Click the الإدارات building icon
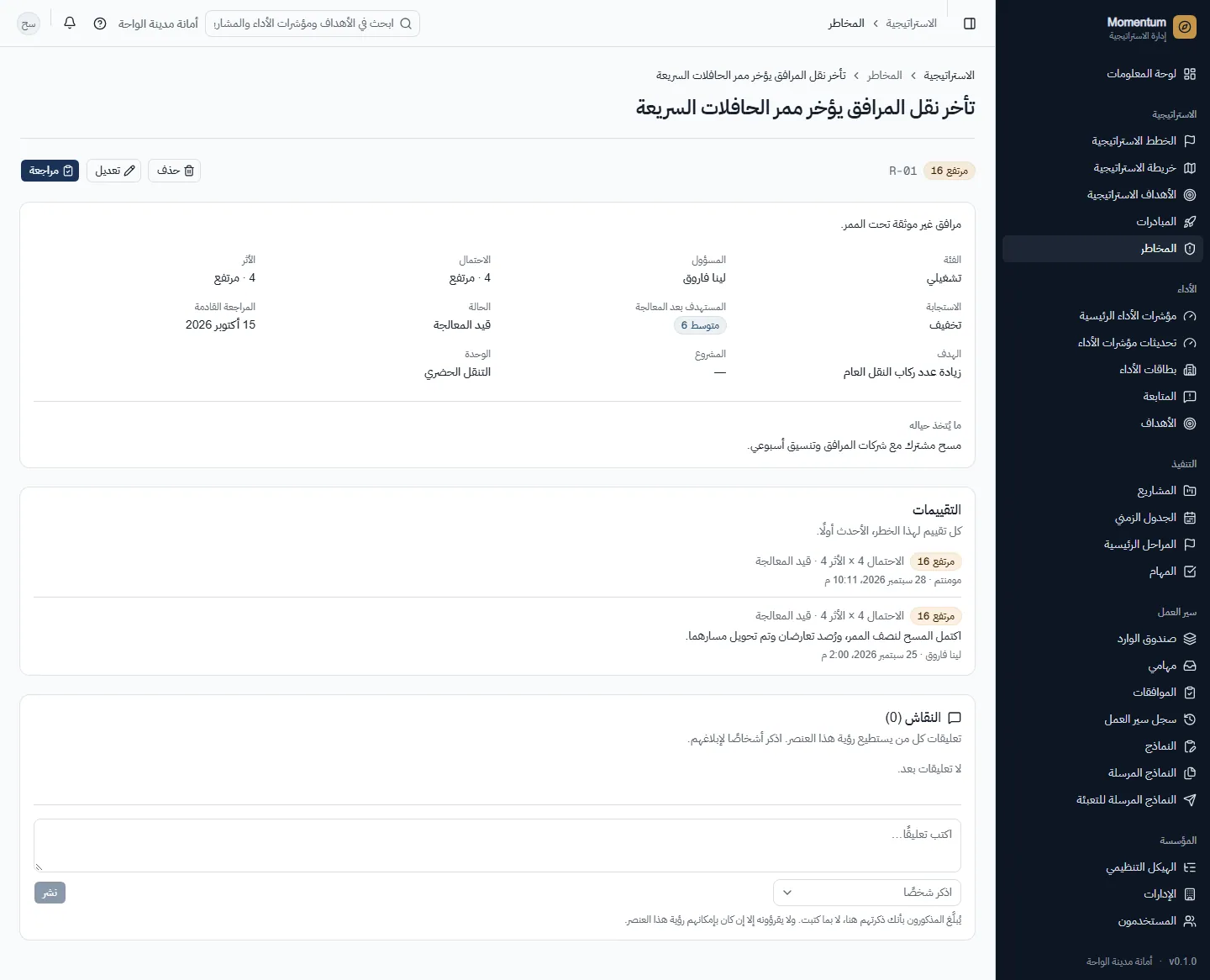1210x980 pixels. pos(1189,894)
